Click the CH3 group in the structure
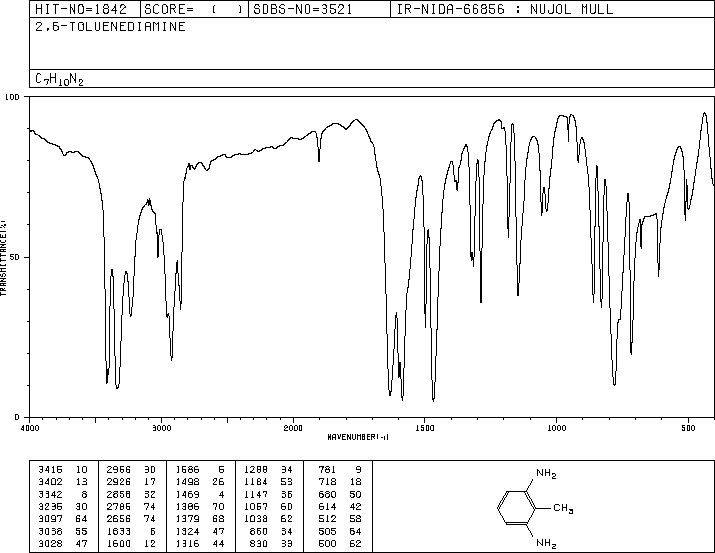This screenshot has width=715, height=553. [x=563, y=508]
